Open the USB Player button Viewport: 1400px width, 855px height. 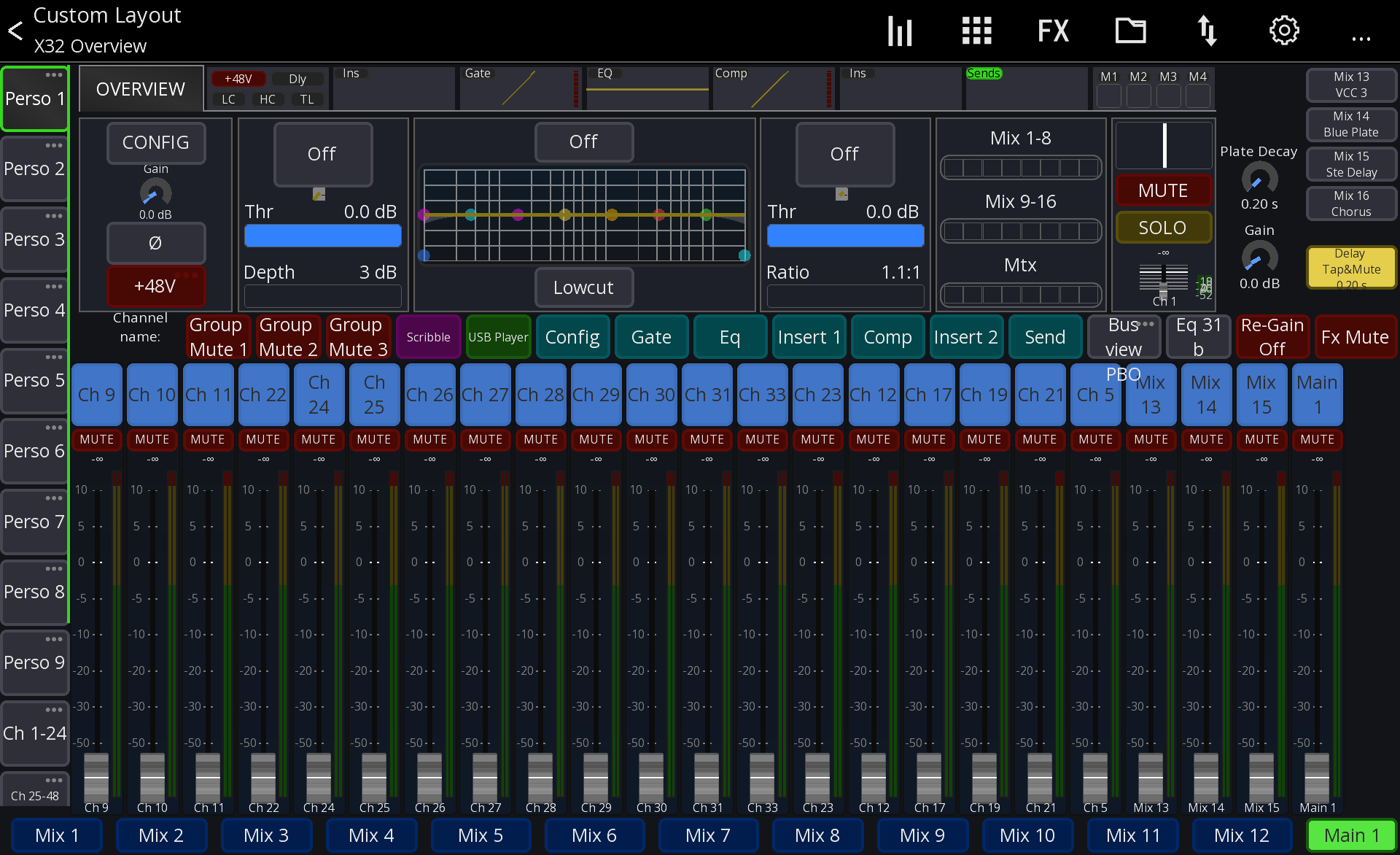click(498, 336)
